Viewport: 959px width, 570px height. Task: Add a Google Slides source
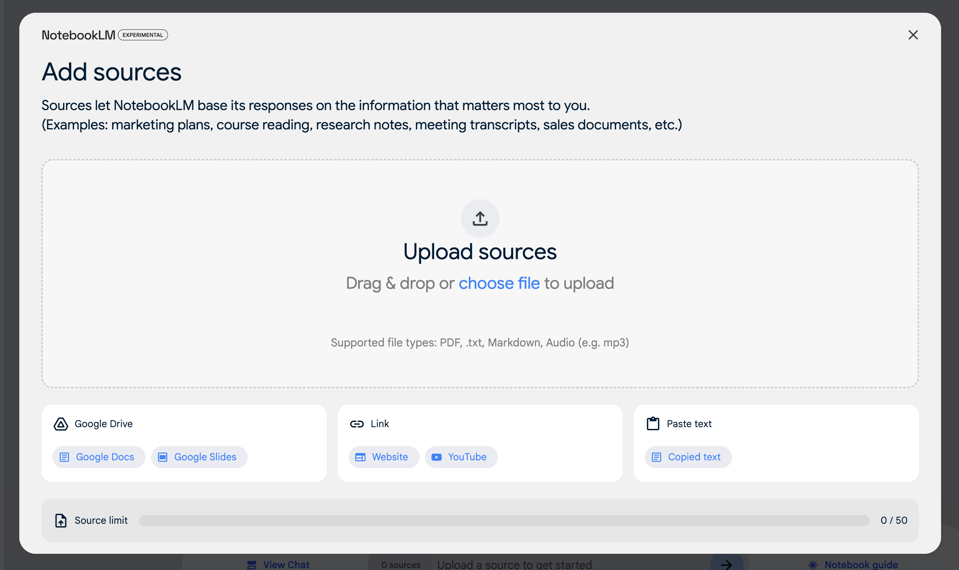coord(199,457)
